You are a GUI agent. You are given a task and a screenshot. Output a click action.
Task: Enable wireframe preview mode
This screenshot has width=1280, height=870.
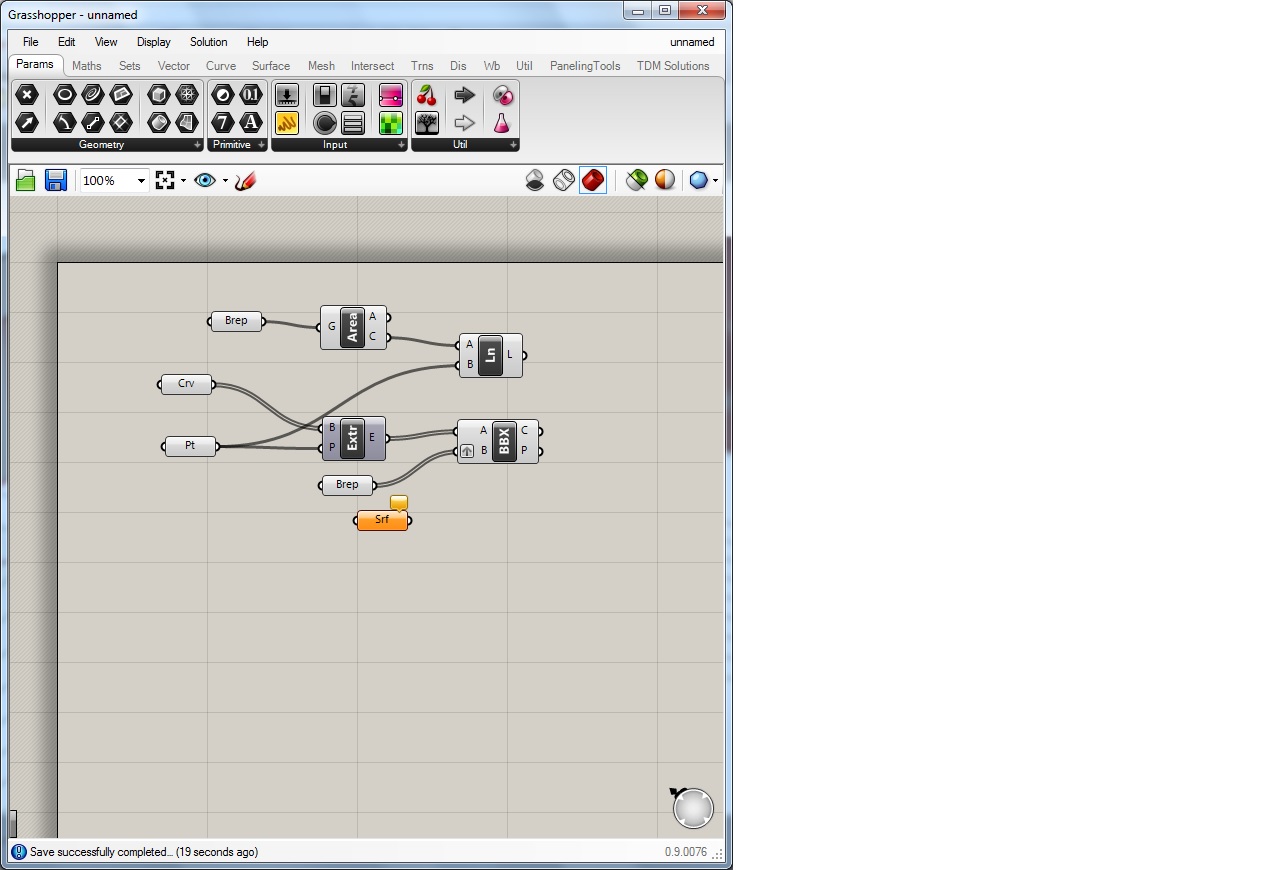click(564, 180)
